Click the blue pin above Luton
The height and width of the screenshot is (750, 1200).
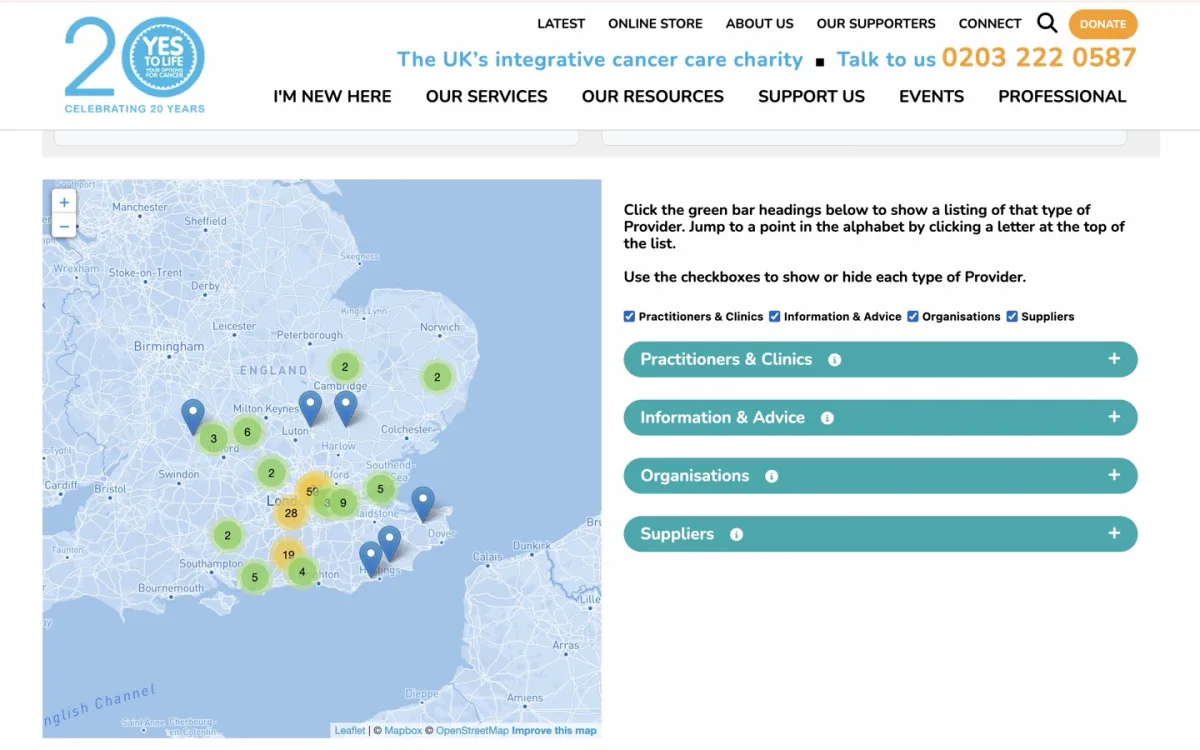[x=311, y=407]
